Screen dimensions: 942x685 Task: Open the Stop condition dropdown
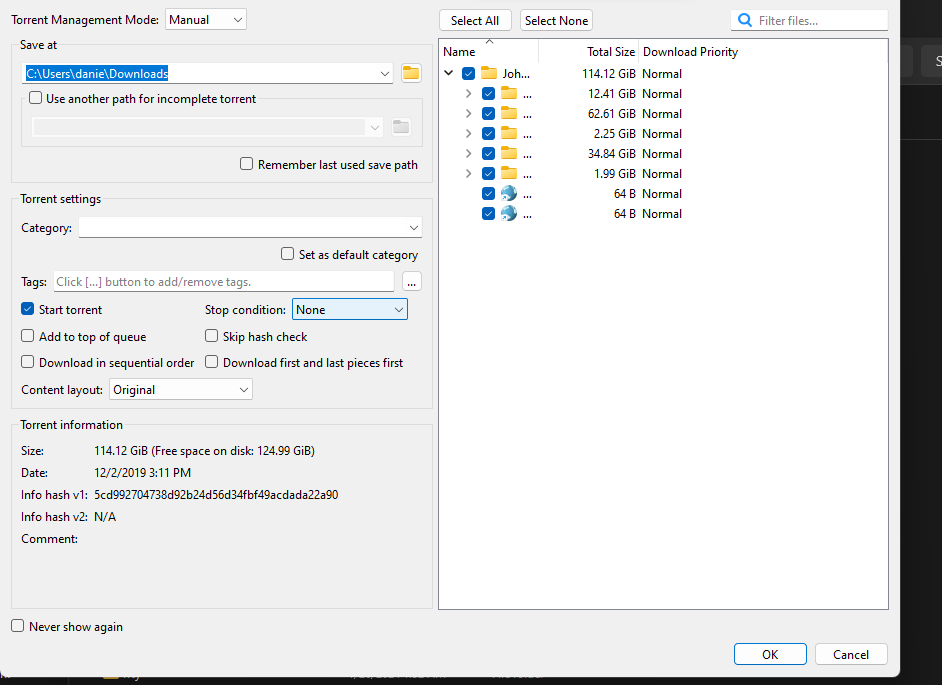349,310
